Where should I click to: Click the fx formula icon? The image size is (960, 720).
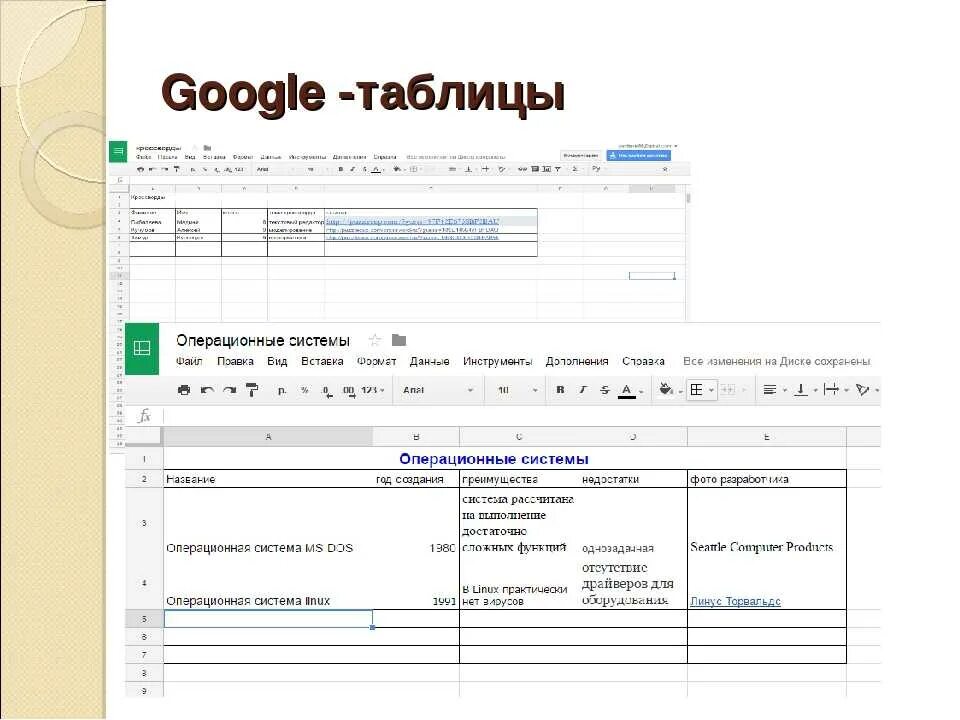(144, 416)
